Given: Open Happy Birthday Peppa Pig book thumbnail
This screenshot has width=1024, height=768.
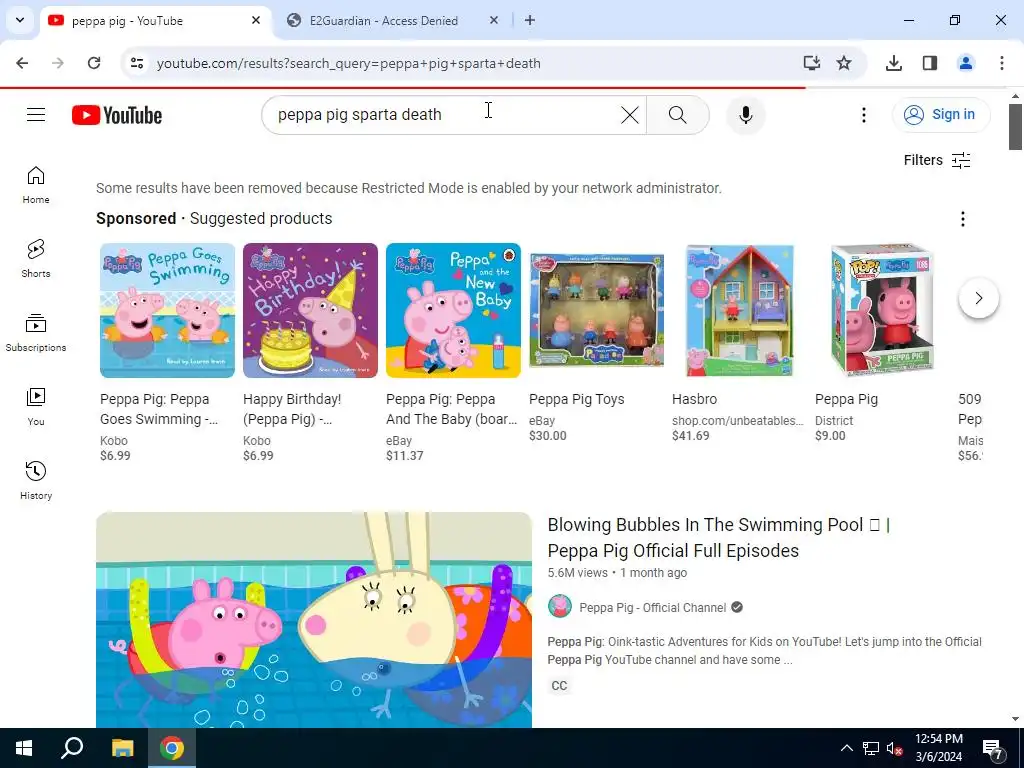Looking at the screenshot, I should 310,310.
